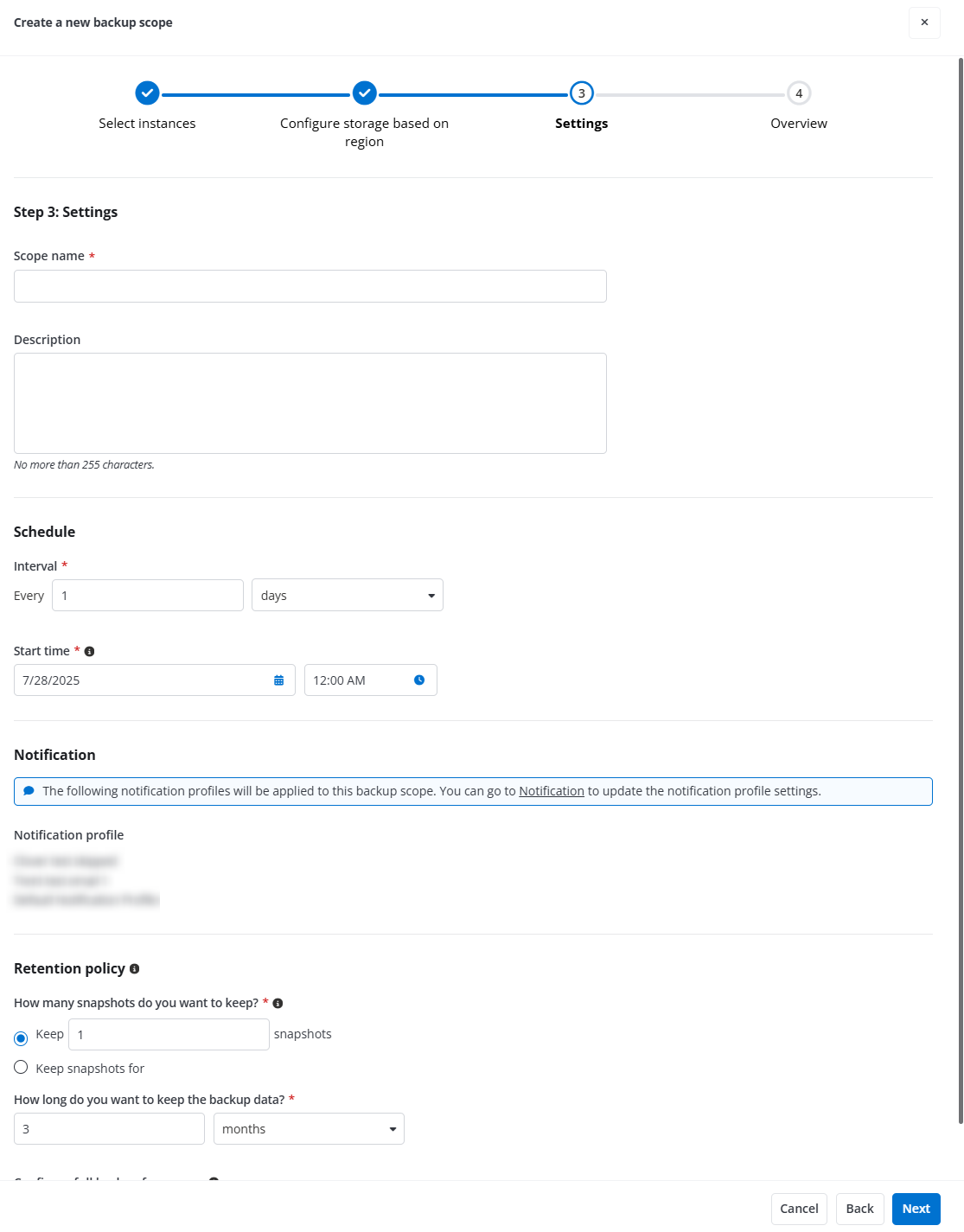
Task: Select the Keep snapshots count radio button
Action: tap(21, 1038)
